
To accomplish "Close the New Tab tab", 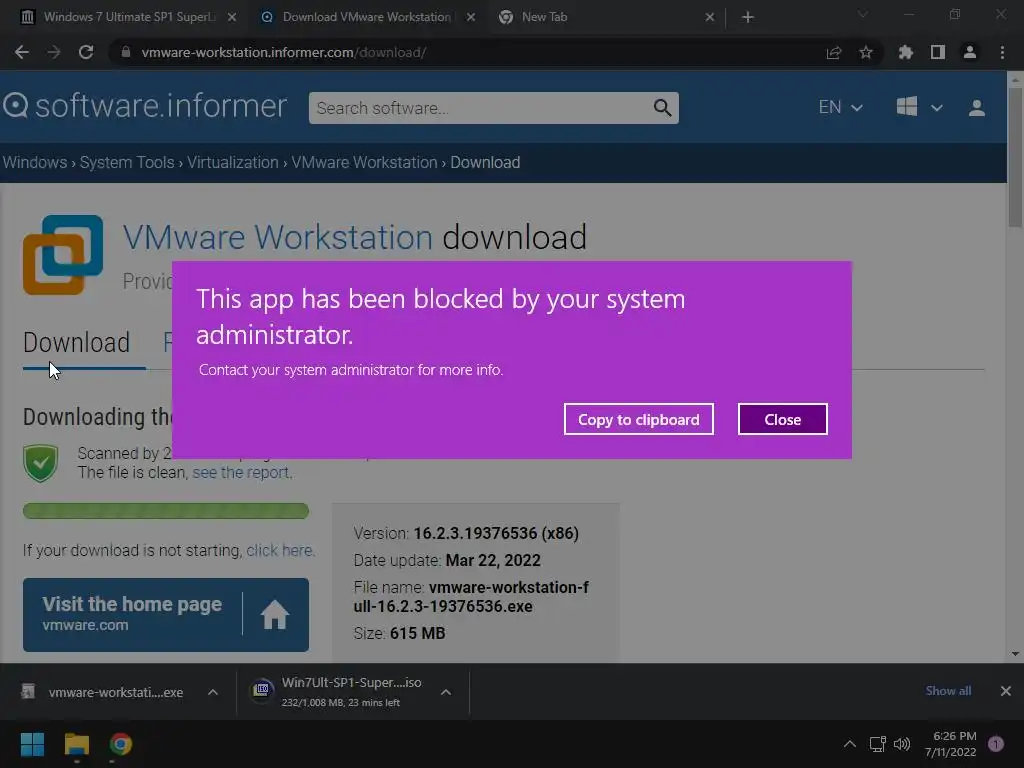I will click(710, 17).
